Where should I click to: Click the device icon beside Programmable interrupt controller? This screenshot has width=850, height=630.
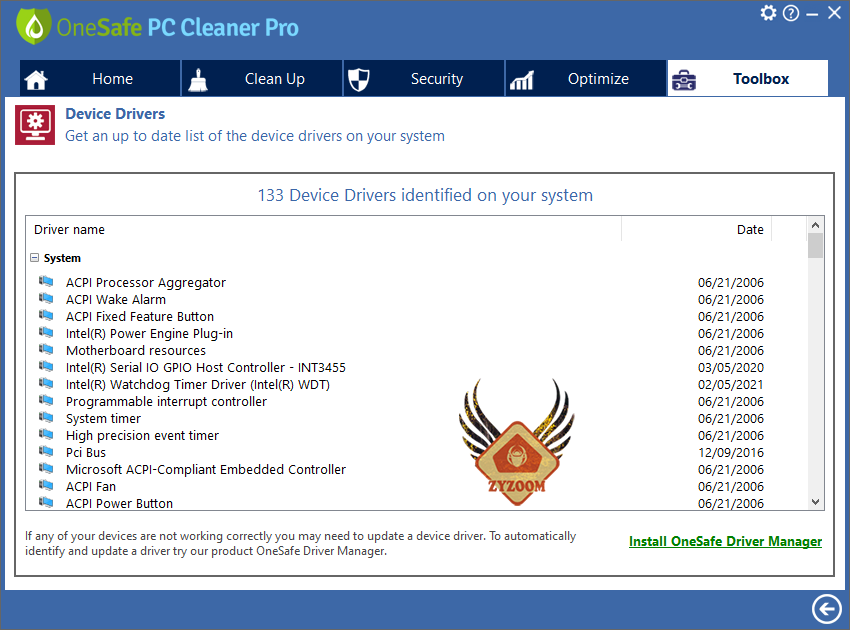click(x=46, y=400)
